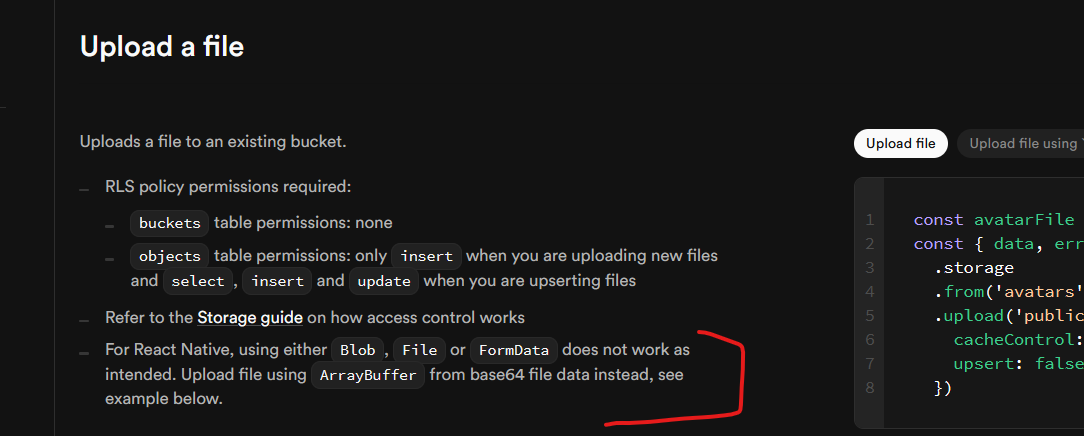Click the 'insert' tag between select and update

(277, 282)
